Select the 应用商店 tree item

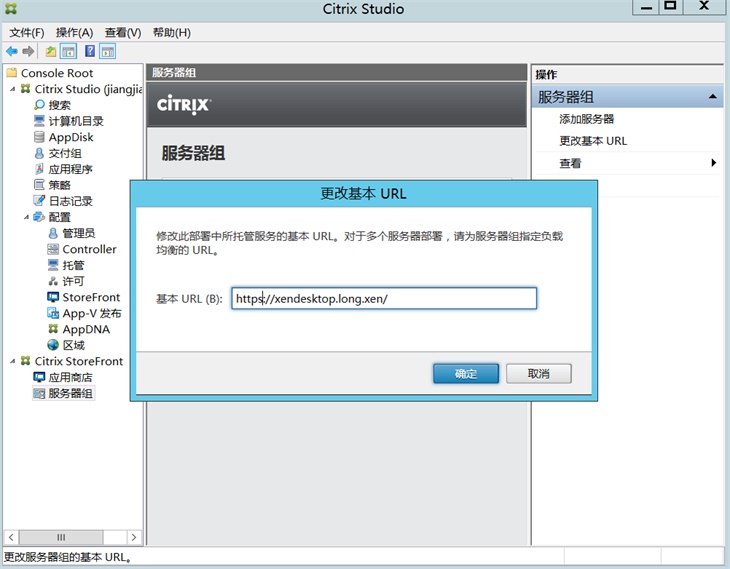pyautogui.click(x=70, y=377)
